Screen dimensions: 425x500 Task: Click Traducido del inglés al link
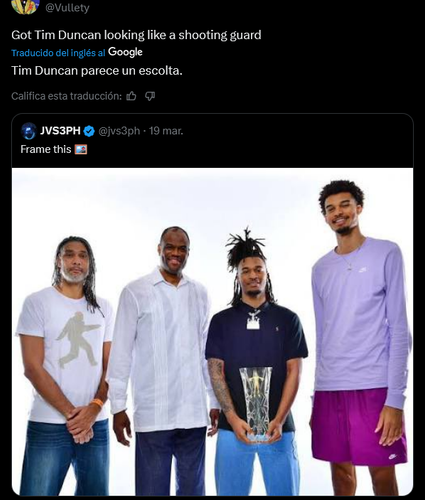58,53
